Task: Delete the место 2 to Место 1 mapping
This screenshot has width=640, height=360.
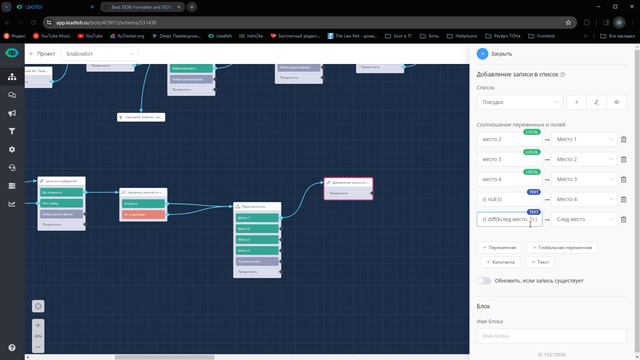Action: coord(623,140)
